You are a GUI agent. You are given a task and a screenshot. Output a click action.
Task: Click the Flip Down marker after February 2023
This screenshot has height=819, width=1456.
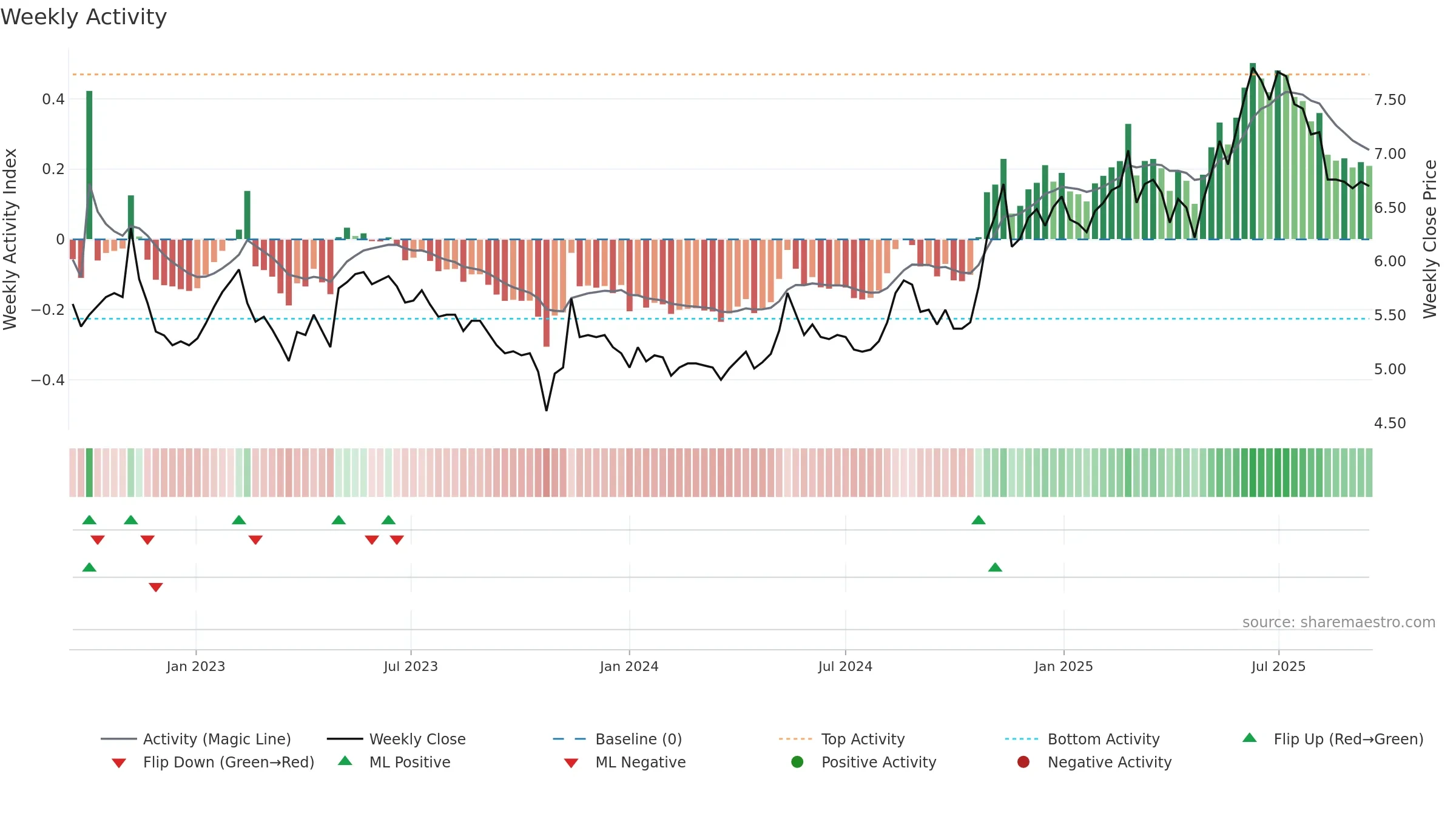pos(255,540)
